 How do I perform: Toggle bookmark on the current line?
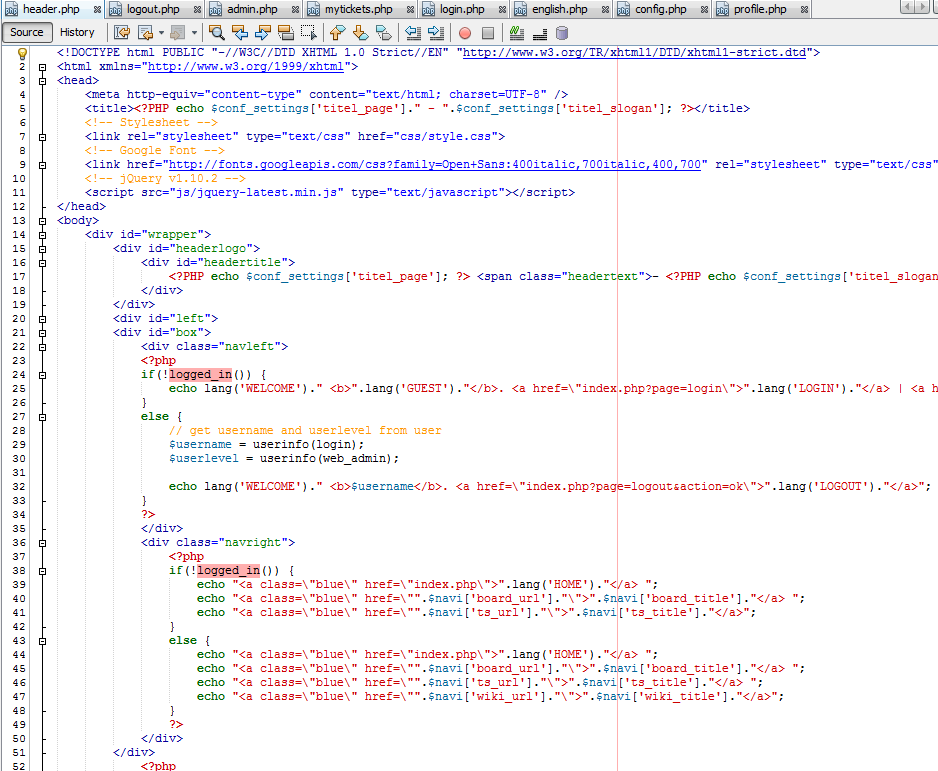pos(383,32)
